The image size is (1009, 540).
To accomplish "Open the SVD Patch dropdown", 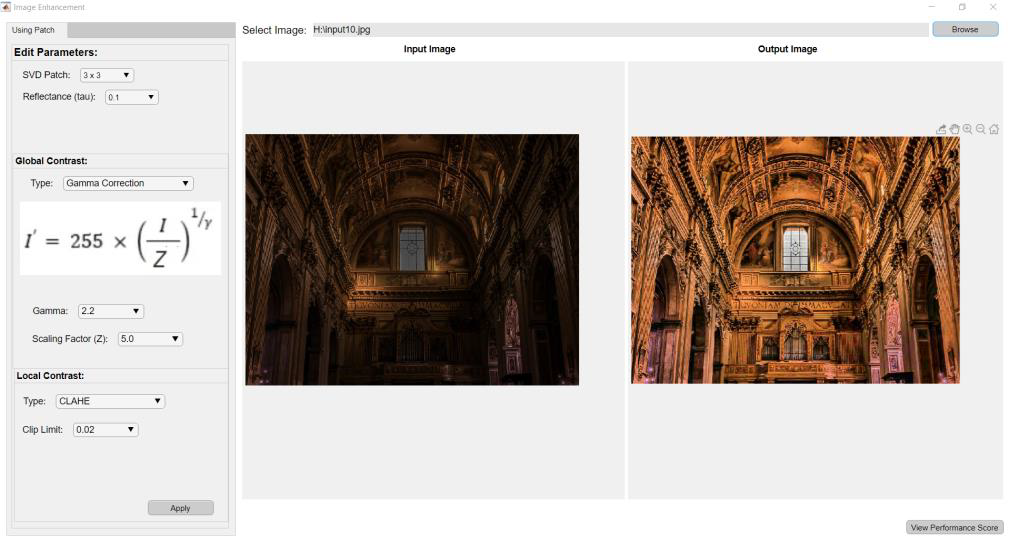I will (107, 75).
